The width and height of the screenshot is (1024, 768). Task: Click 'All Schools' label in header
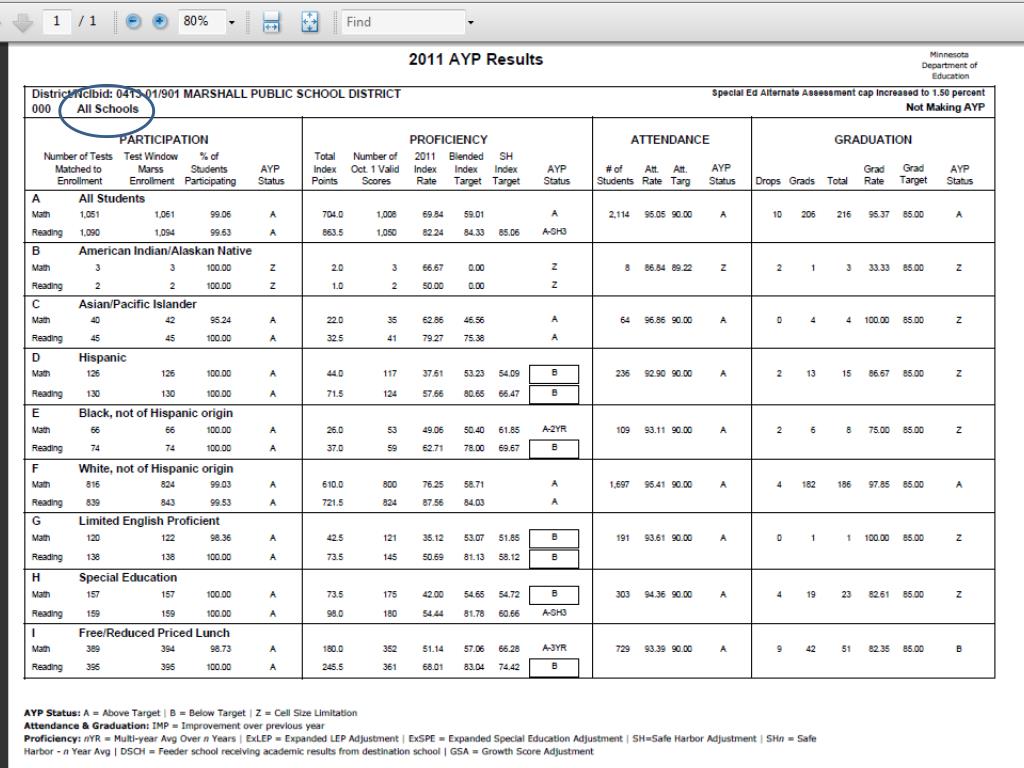coord(108,109)
